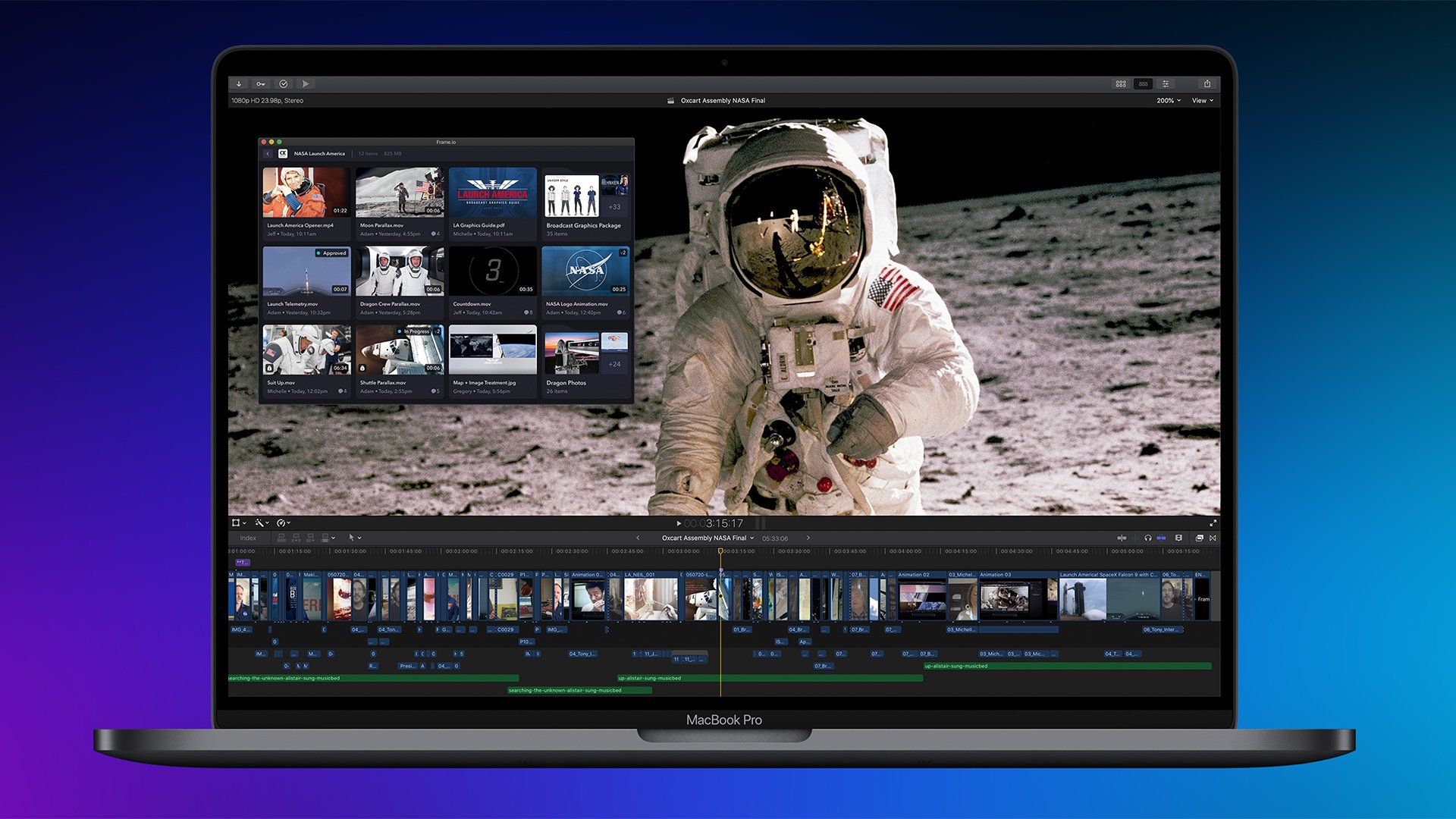Image resolution: width=1456 pixels, height=819 pixels.
Task: Open Suit Up.mov comments bubble
Action: 342,391
